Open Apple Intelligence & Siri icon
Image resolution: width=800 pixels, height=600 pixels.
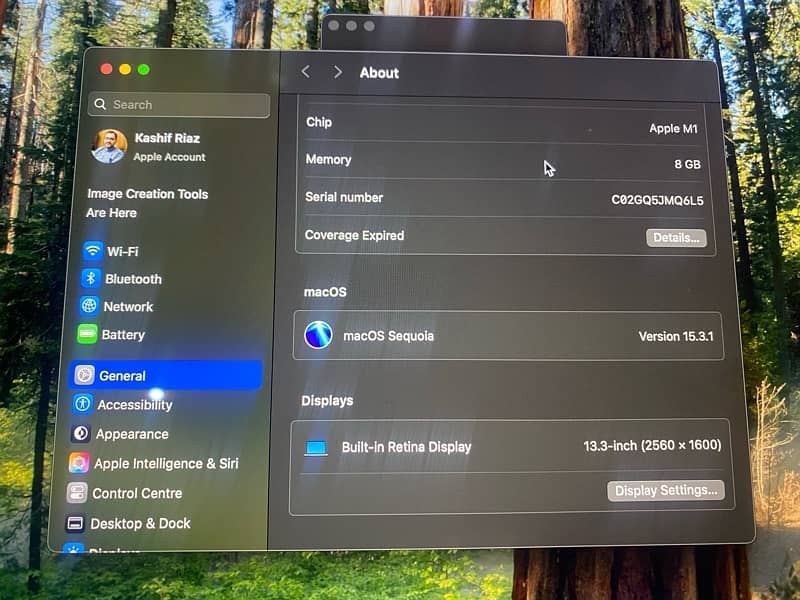(x=79, y=463)
